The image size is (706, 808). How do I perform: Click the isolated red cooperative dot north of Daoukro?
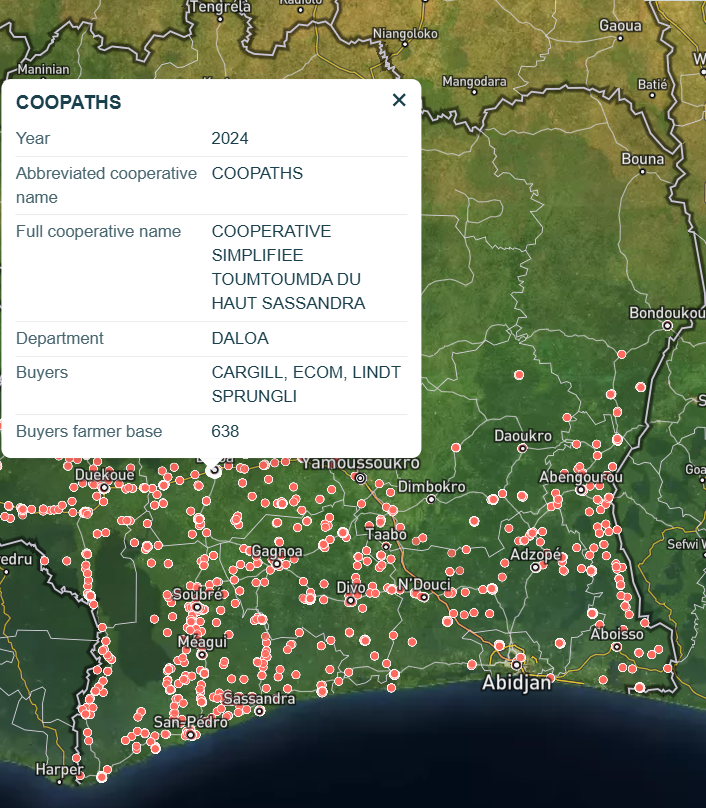(x=519, y=375)
